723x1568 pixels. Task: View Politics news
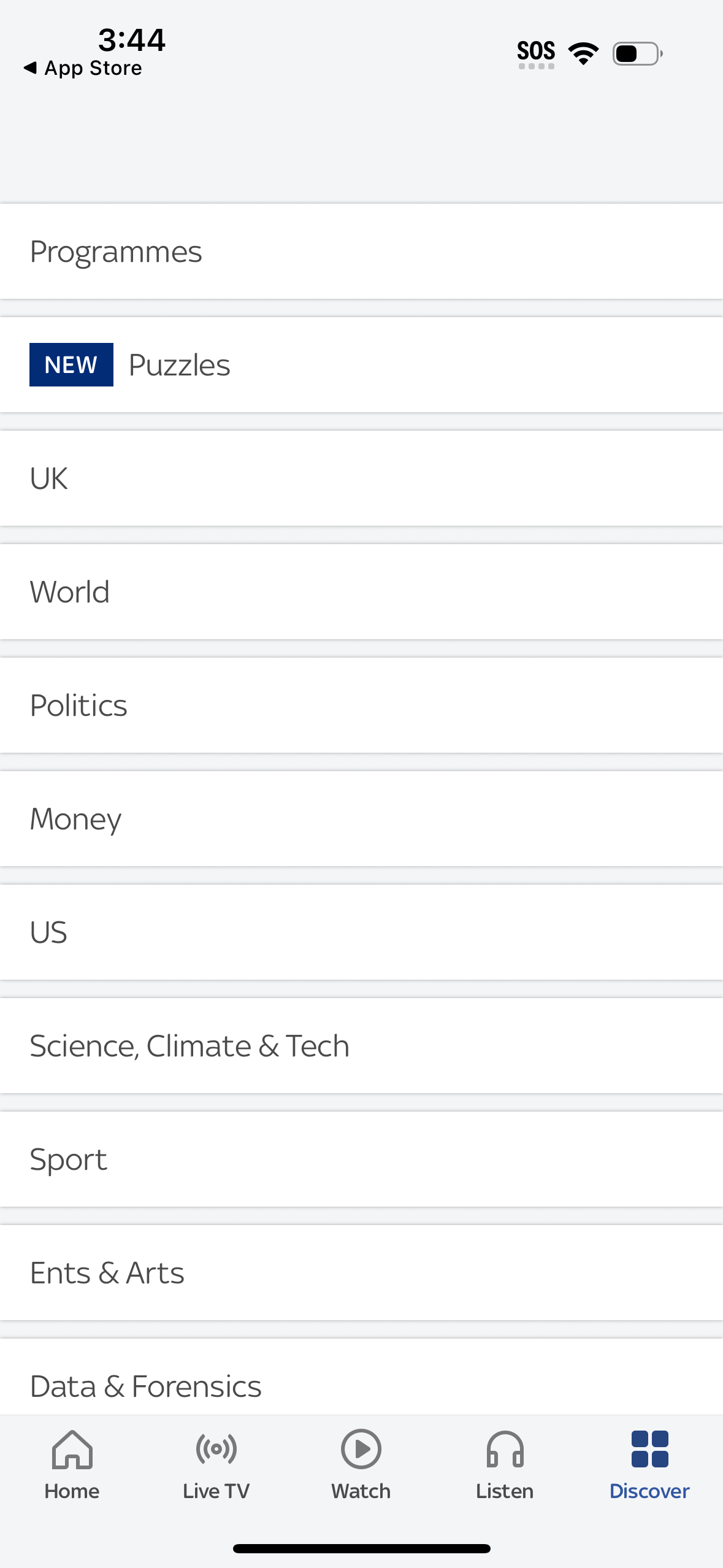click(x=78, y=705)
